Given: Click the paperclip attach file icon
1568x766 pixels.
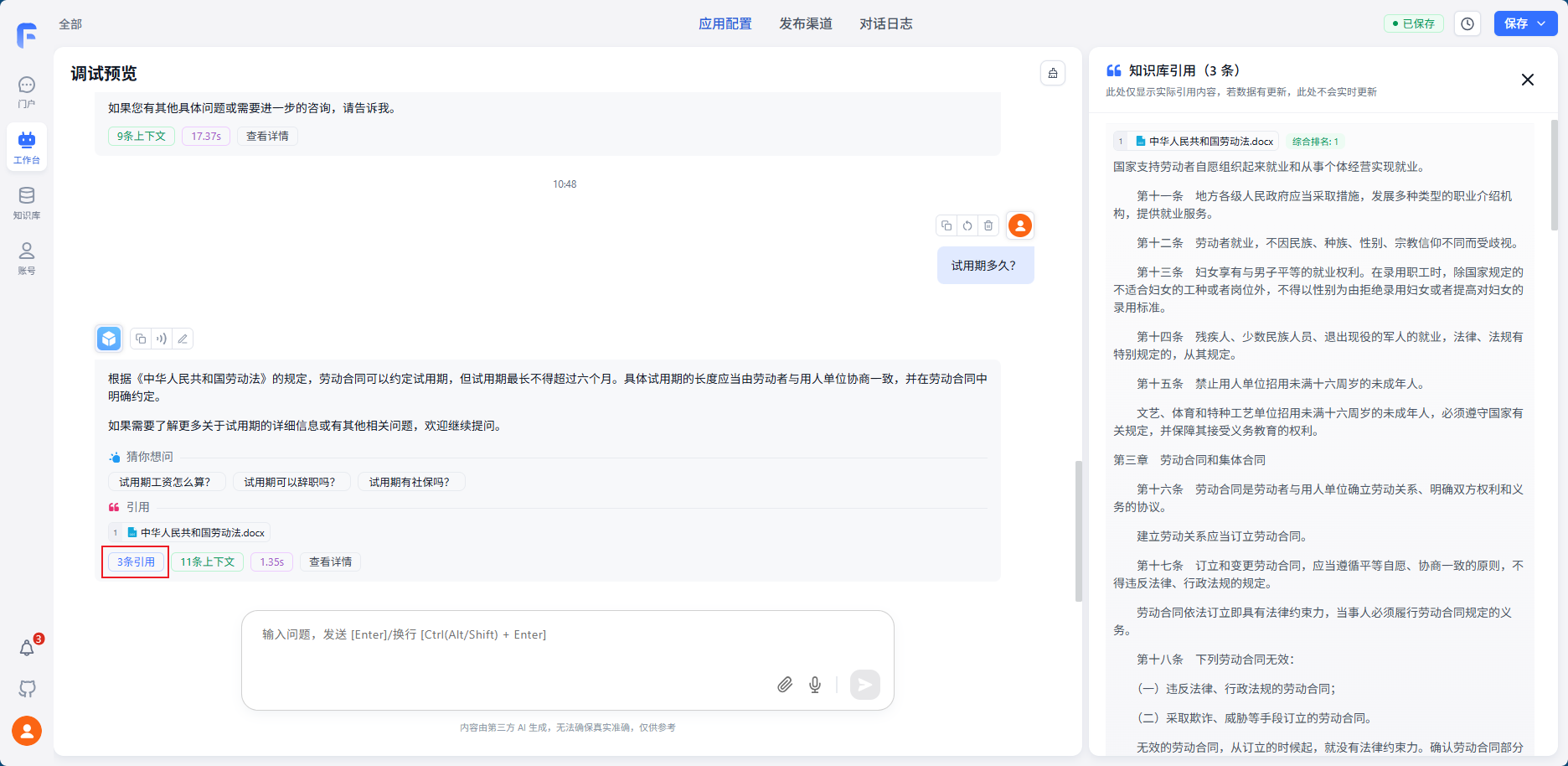Looking at the screenshot, I should [x=784, y=685].
